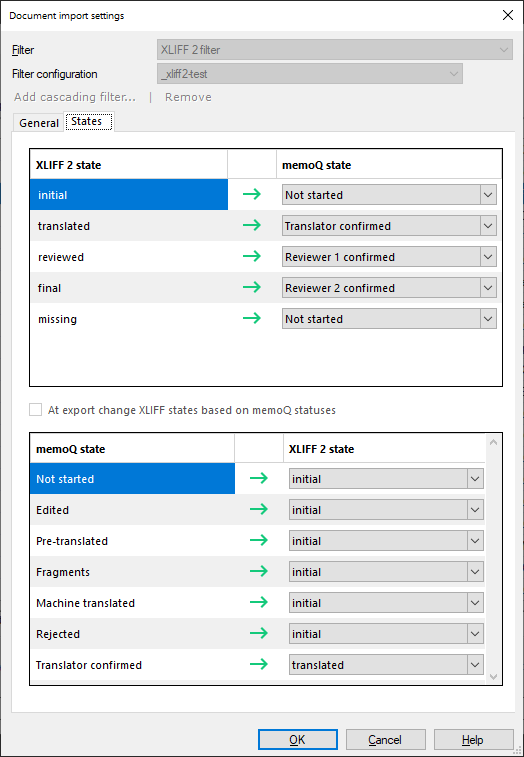Click the Cancel button
Image resolution: width=524 pixels, height=757 pixels.
click(x=385, y=740)
